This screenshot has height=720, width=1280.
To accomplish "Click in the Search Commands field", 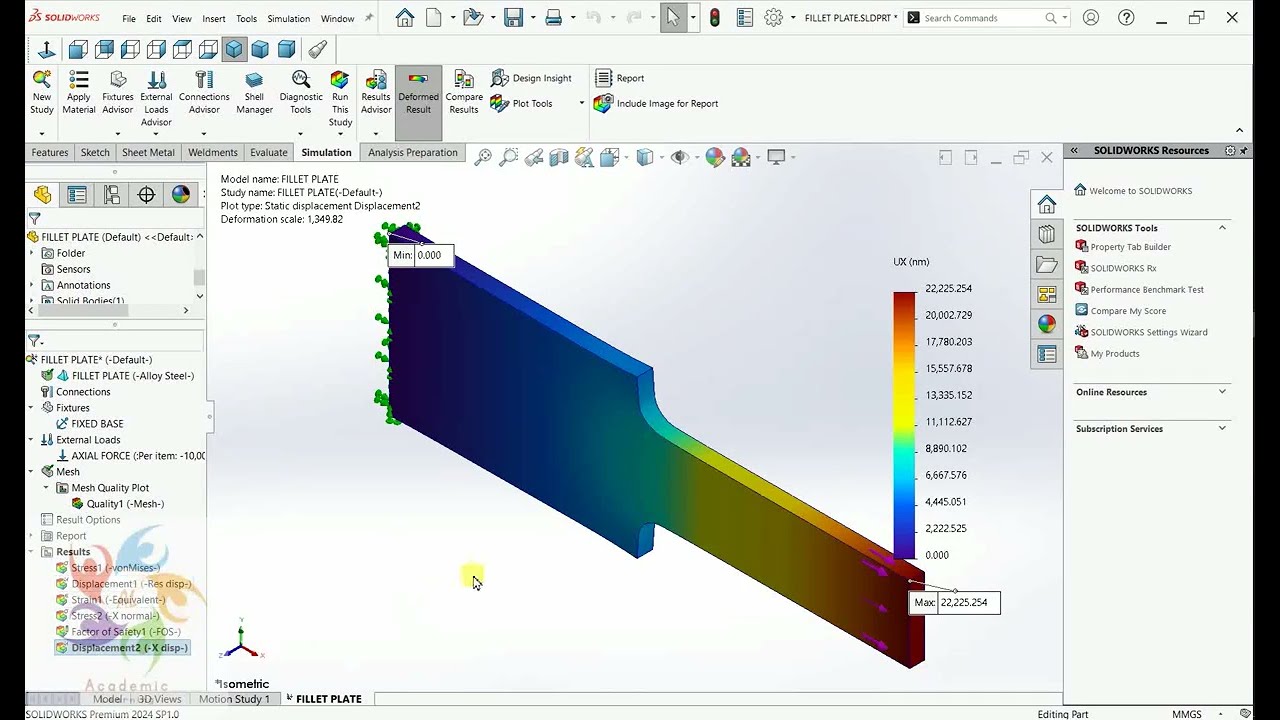I will tap(983, 18).
